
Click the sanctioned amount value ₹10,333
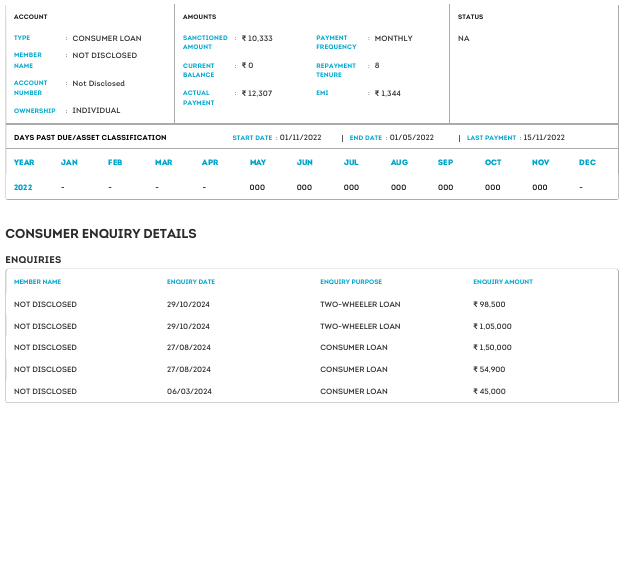tap(257, 39)
